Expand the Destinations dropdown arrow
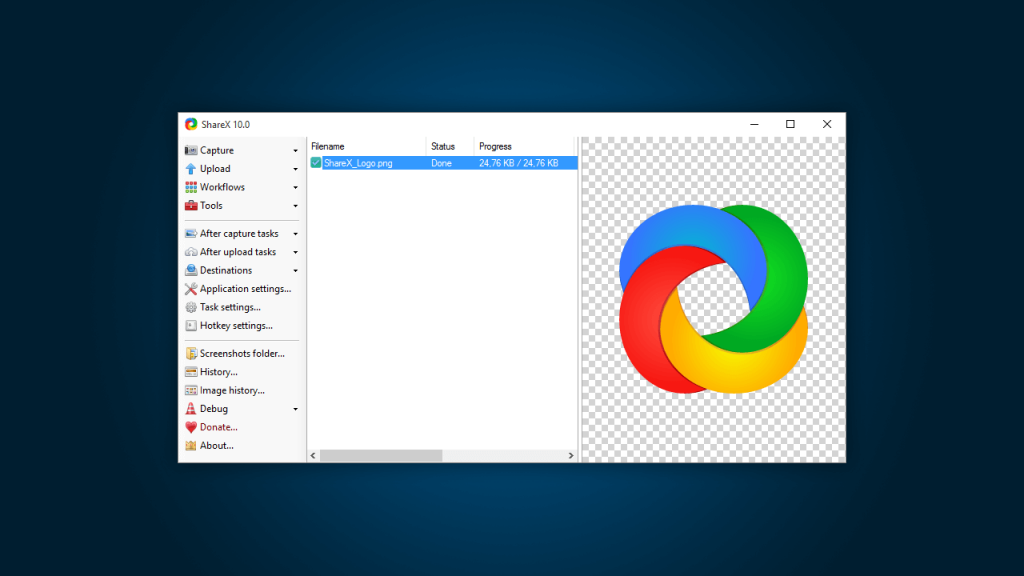The image size is (1024, 576). 296,270
